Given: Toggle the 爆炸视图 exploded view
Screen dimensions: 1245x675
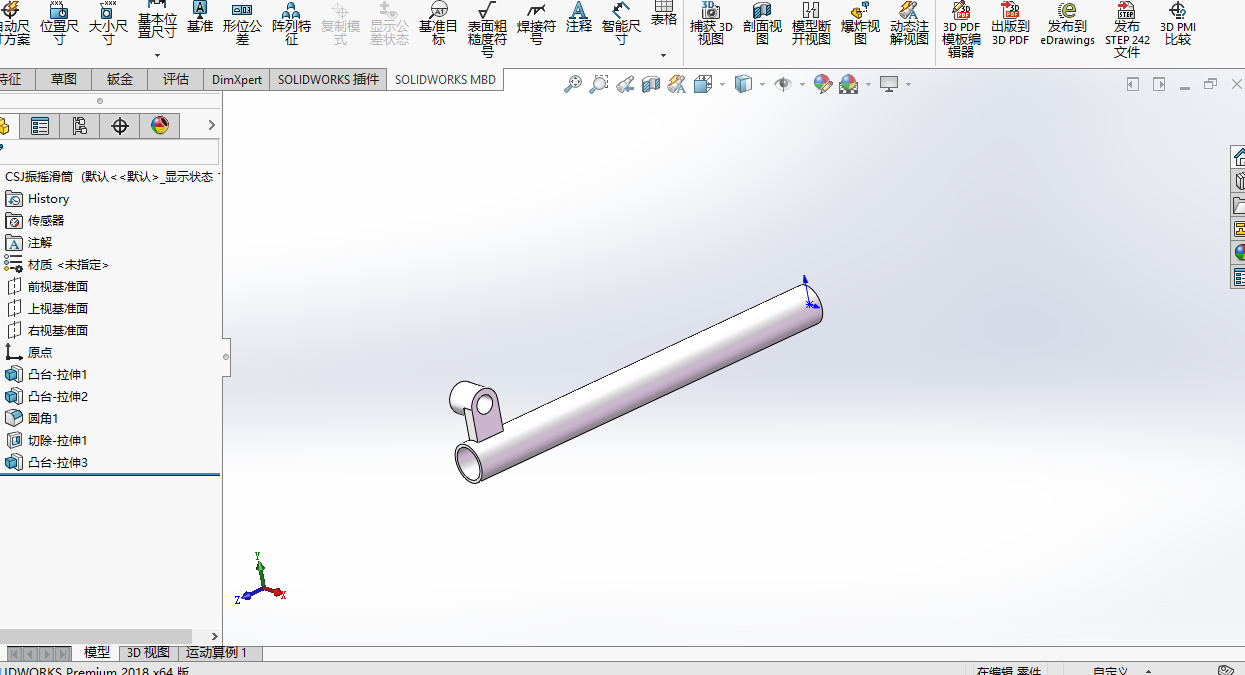Looking at the screenshot, I should pyautogui.click(x=860, y=24).
